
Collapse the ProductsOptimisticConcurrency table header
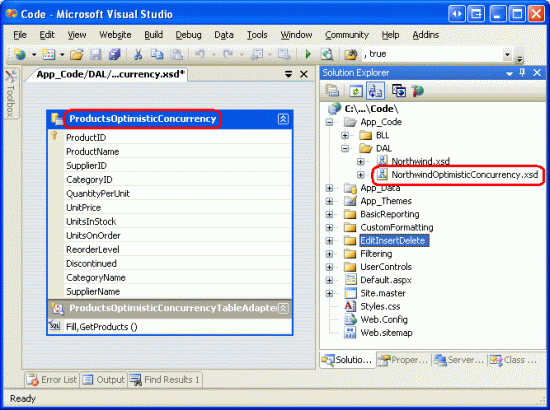pyautogui.click(x=283, y=119)
